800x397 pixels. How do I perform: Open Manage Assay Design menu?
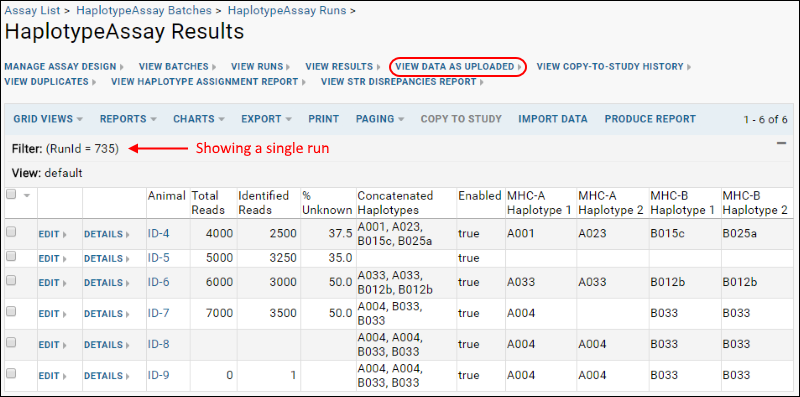click(64, 67)
